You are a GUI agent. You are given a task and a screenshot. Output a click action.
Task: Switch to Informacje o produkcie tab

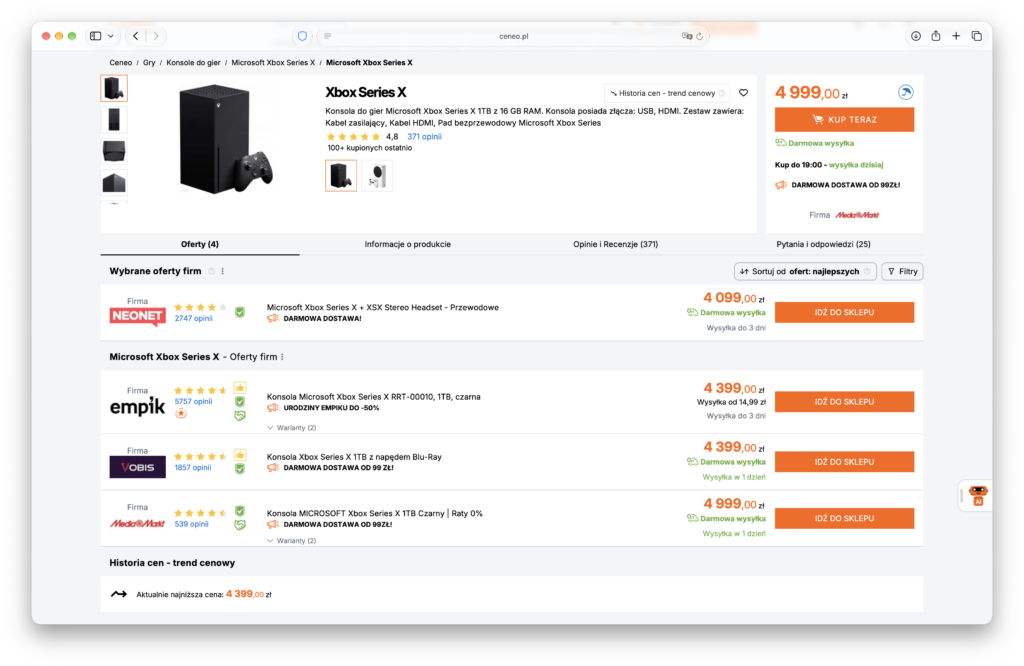(408, 244)
